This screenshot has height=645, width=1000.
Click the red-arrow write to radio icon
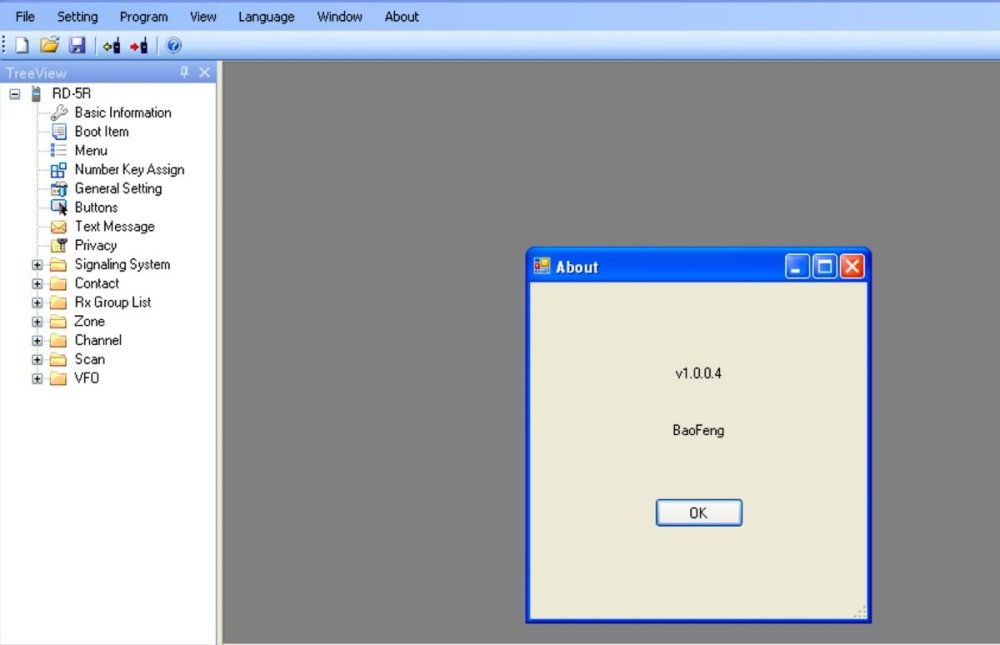coord(139,45)
